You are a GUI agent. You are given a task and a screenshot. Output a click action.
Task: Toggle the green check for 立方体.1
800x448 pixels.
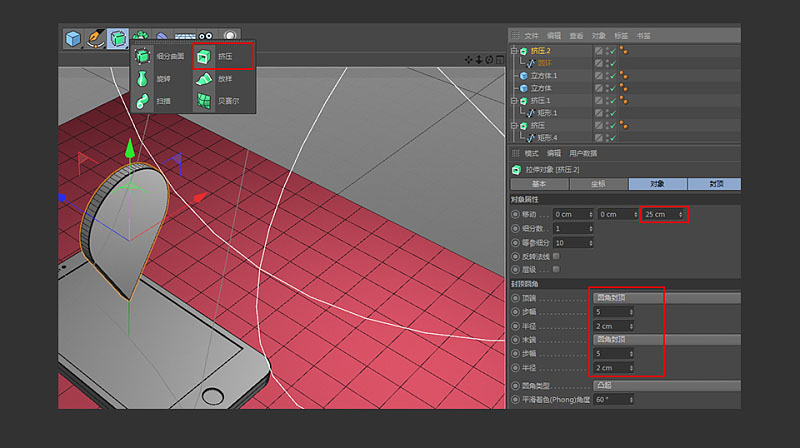613,76
